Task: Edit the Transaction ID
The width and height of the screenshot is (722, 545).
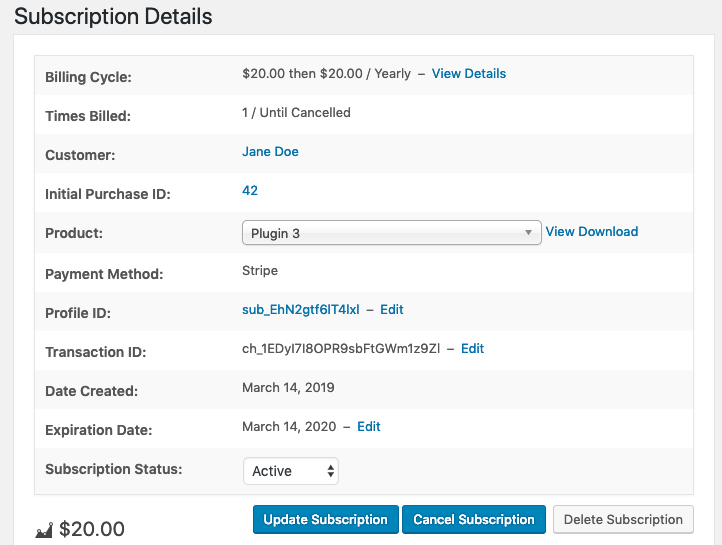Action: 472,349
